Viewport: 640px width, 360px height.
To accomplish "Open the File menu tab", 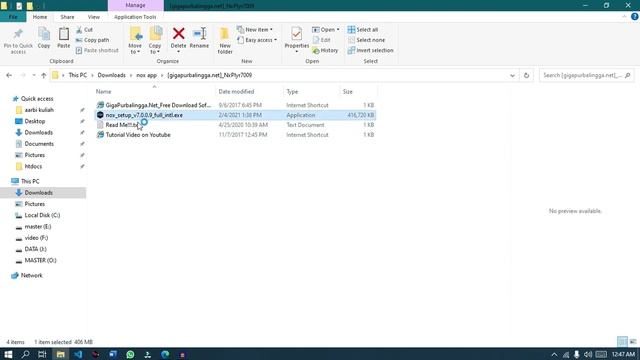I will coord(13,17).
